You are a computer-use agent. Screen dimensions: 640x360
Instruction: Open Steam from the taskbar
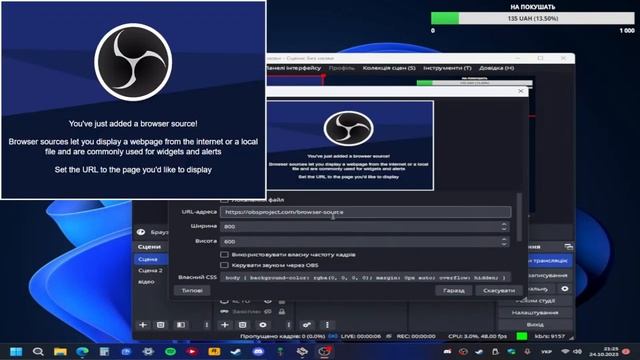[x=236, y=351]
